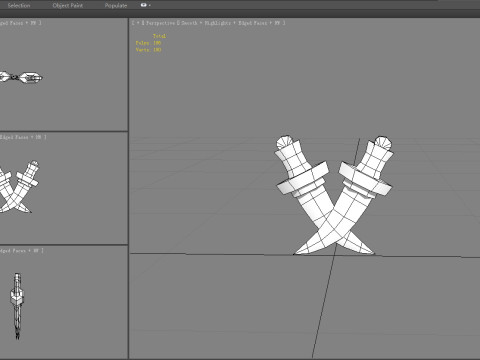The height and width of the screenshot is (360, 480).
Task: Open the Selection ribbon tab
Action: (x=19, y=5)
